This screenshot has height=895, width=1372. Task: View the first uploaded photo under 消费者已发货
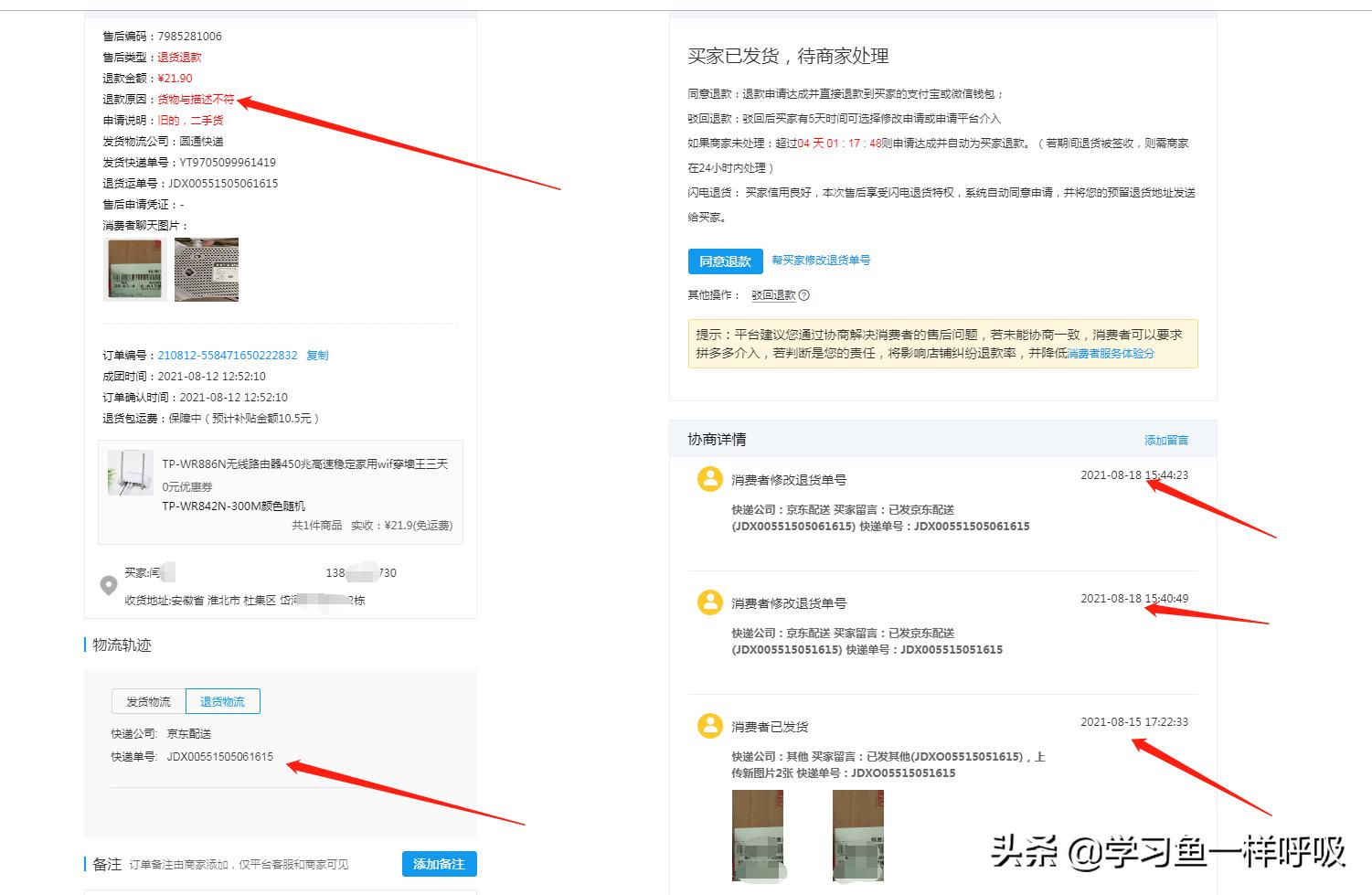757,835
